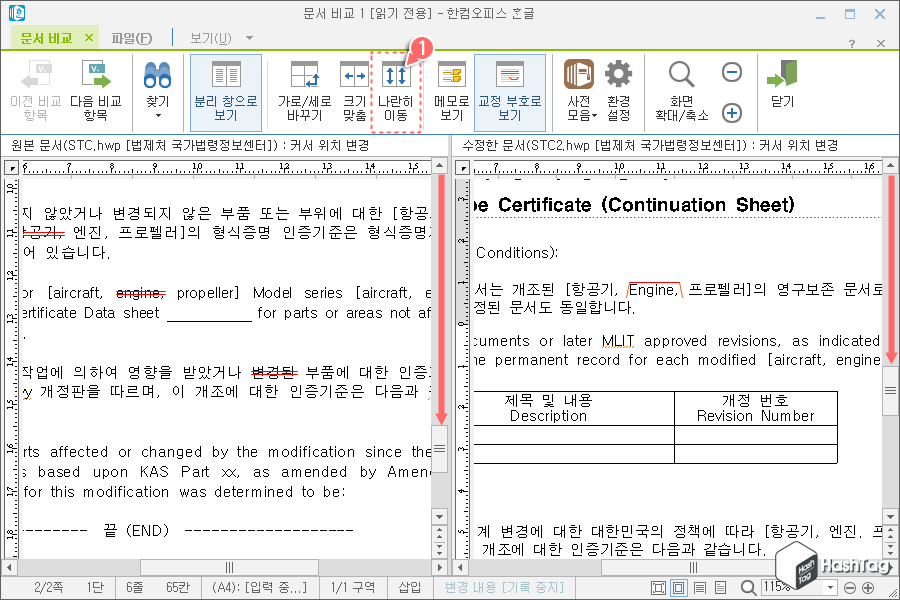Open the 찾기 find tool

pyautogui.click(x=157, y=82)
